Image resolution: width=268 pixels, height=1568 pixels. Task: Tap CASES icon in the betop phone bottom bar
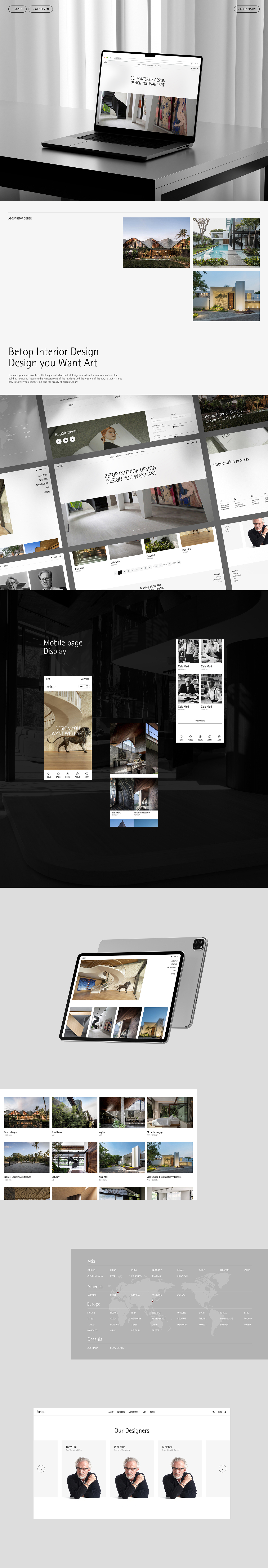pos(58,774)
